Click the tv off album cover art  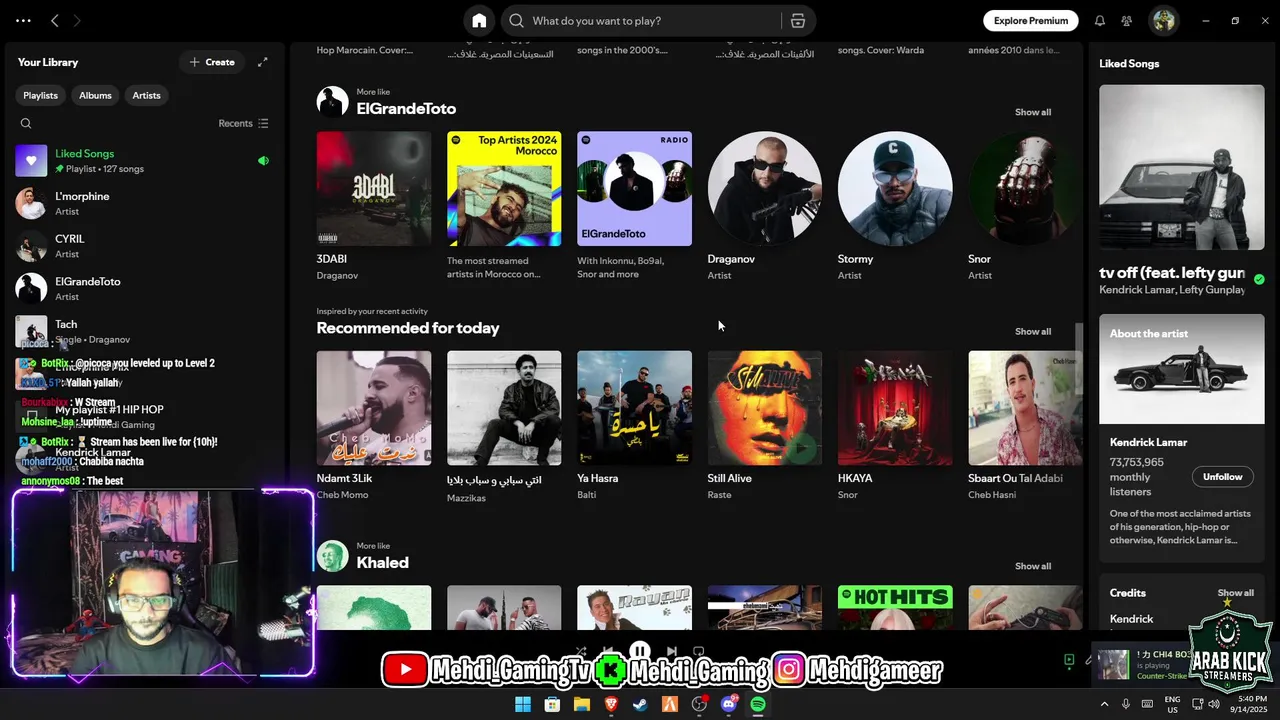[x=1182, y=167]
